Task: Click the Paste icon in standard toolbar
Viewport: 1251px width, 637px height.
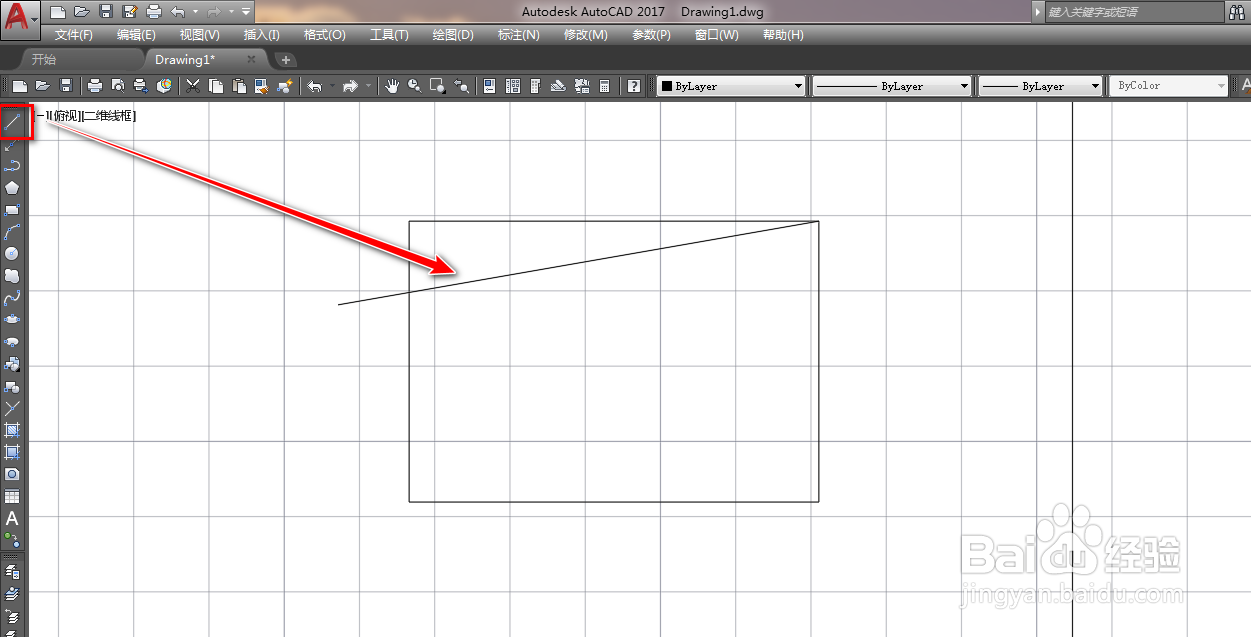Action: pyautogui.click(x=239, y=86)
